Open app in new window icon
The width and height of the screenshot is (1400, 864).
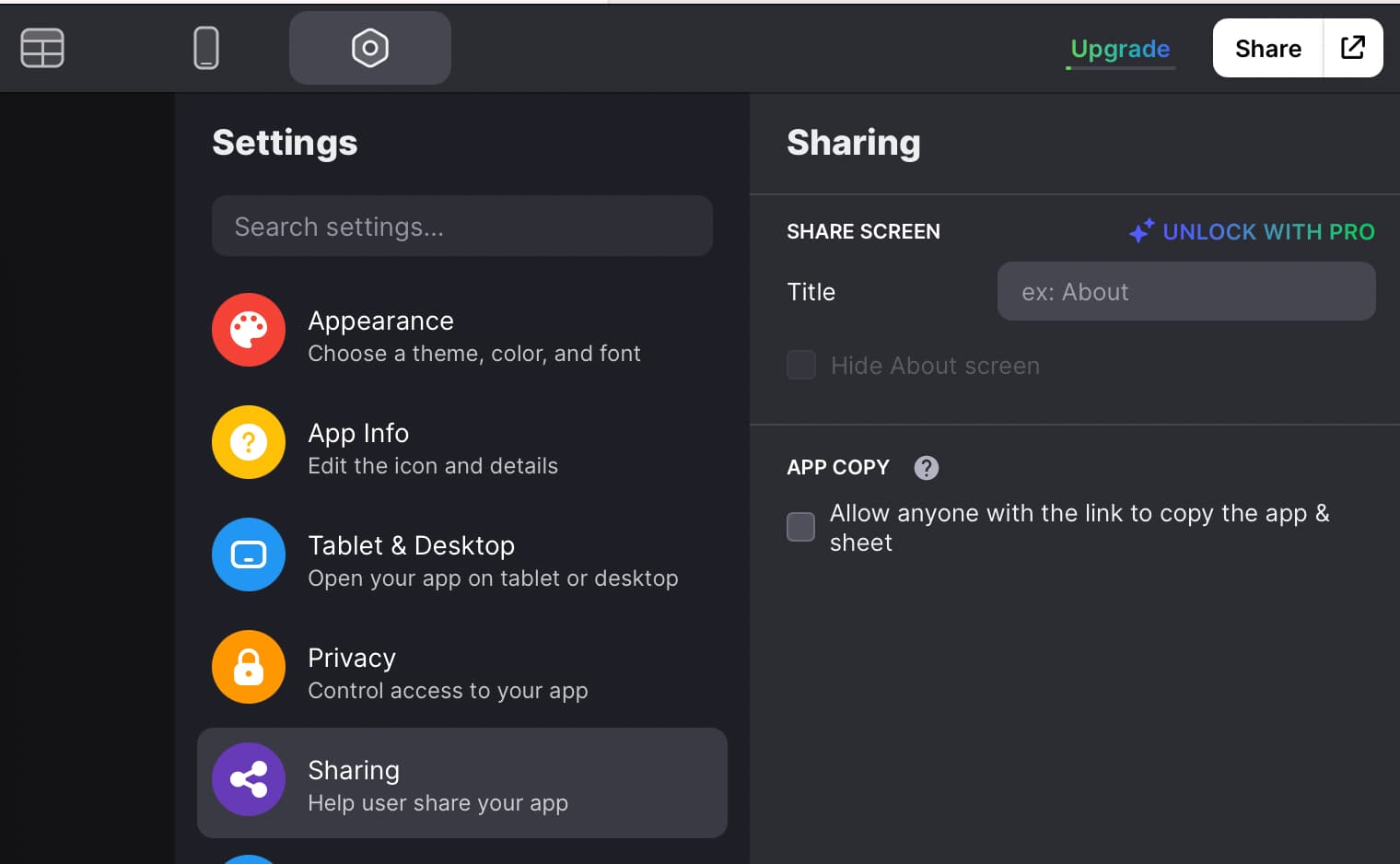1353,48
